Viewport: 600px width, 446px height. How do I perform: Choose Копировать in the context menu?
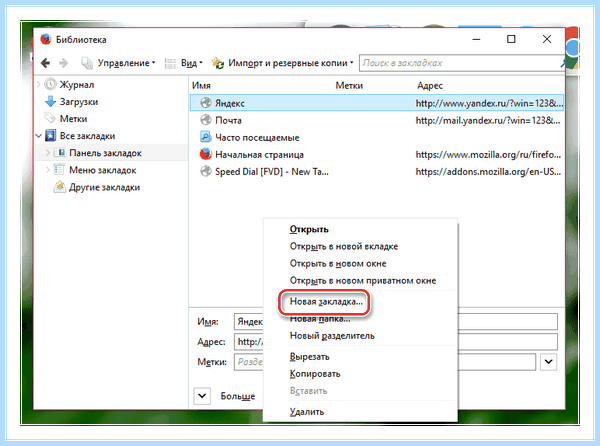pos(315,374)
